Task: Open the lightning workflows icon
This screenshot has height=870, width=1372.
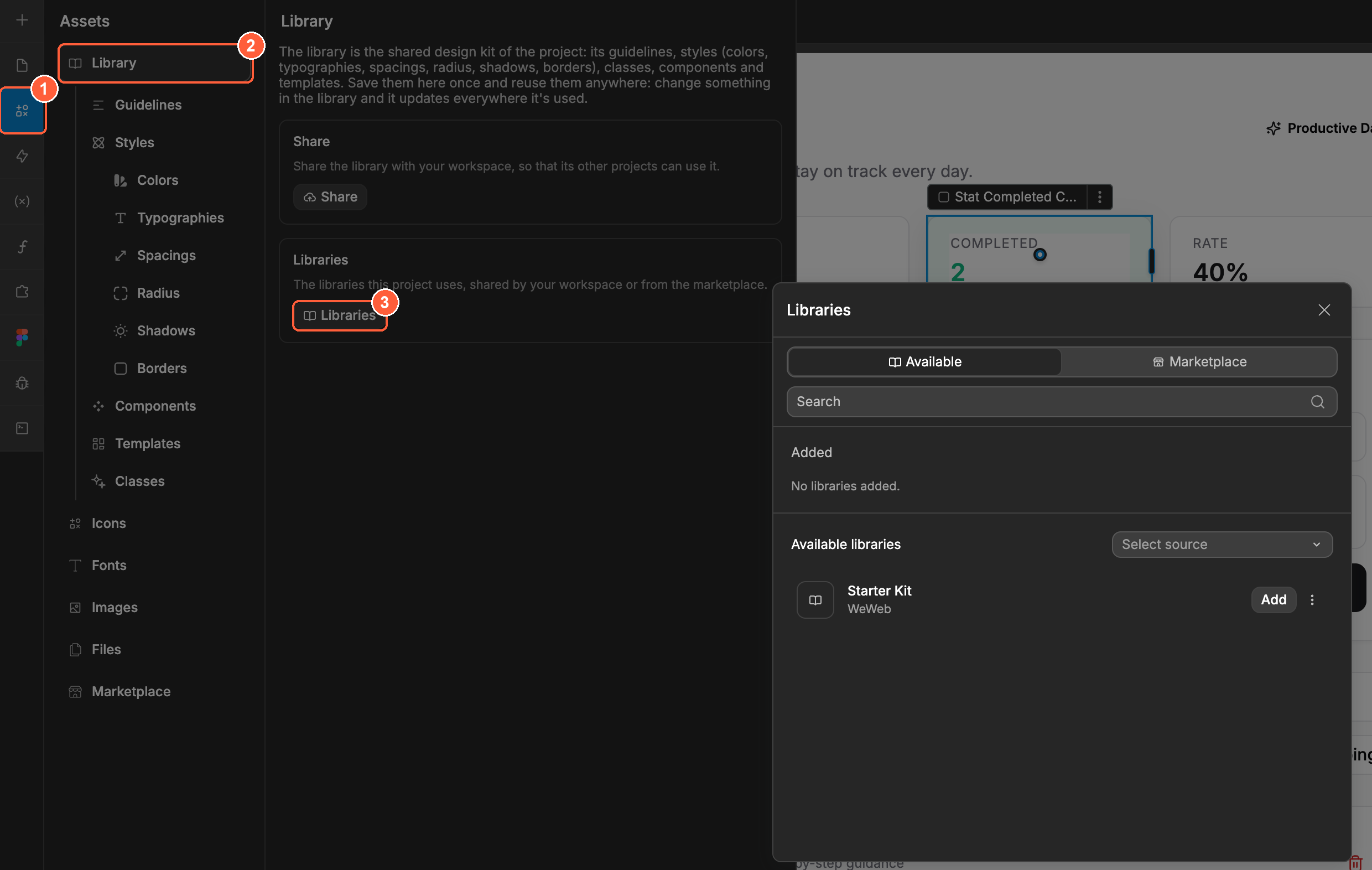Action: click(22, 156)
